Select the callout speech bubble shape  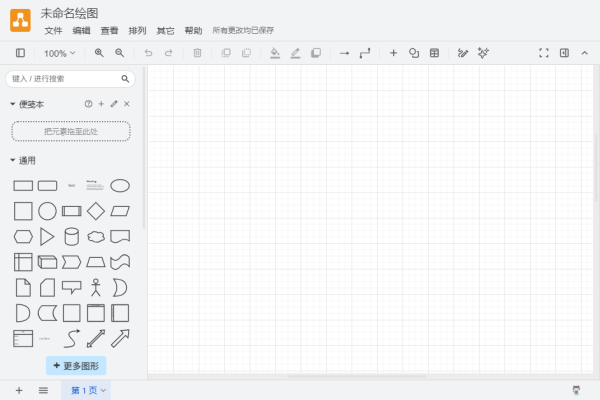[x=72, y=287]
